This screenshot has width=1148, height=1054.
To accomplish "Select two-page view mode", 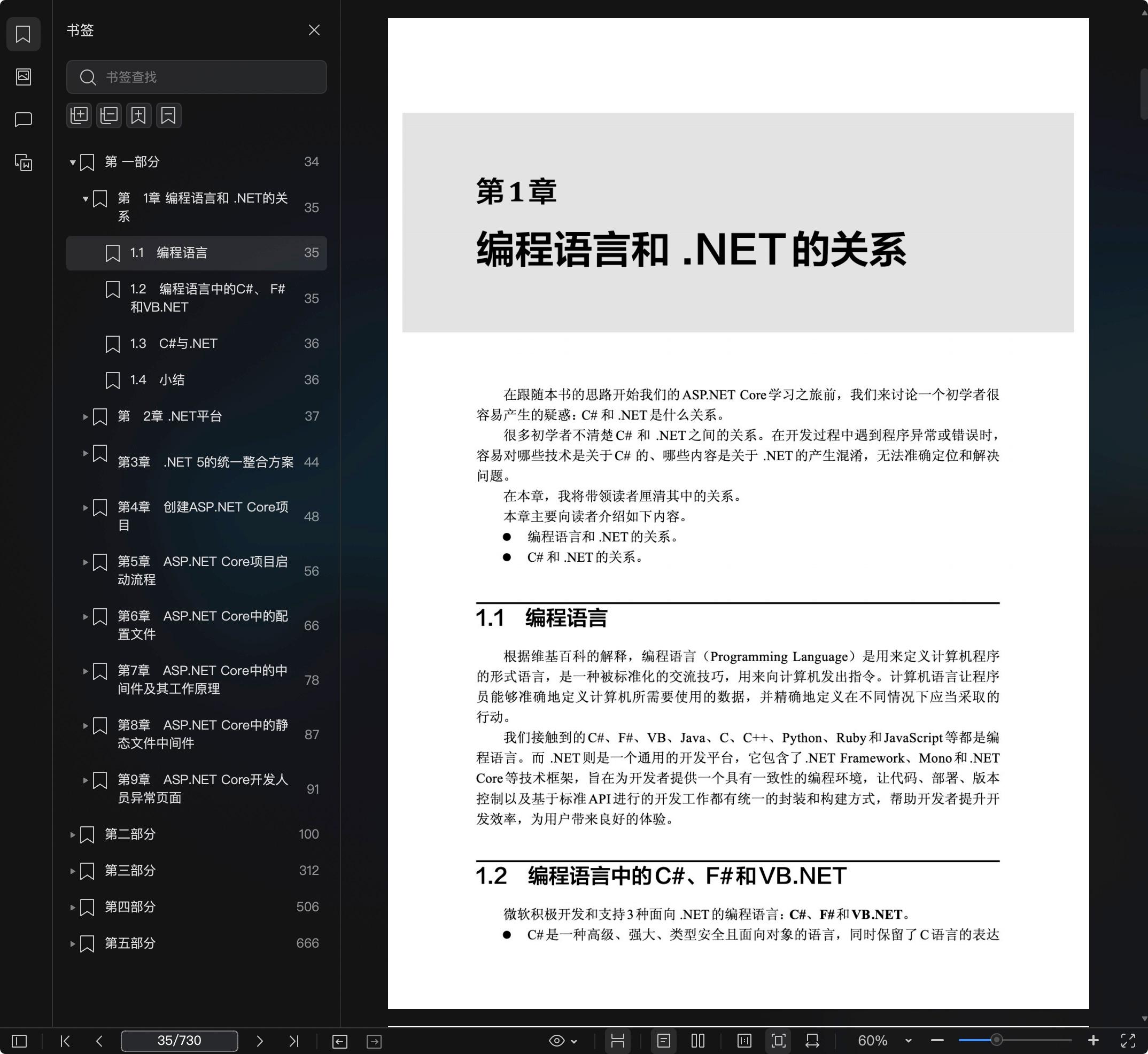I will (x=698, y=1041).
